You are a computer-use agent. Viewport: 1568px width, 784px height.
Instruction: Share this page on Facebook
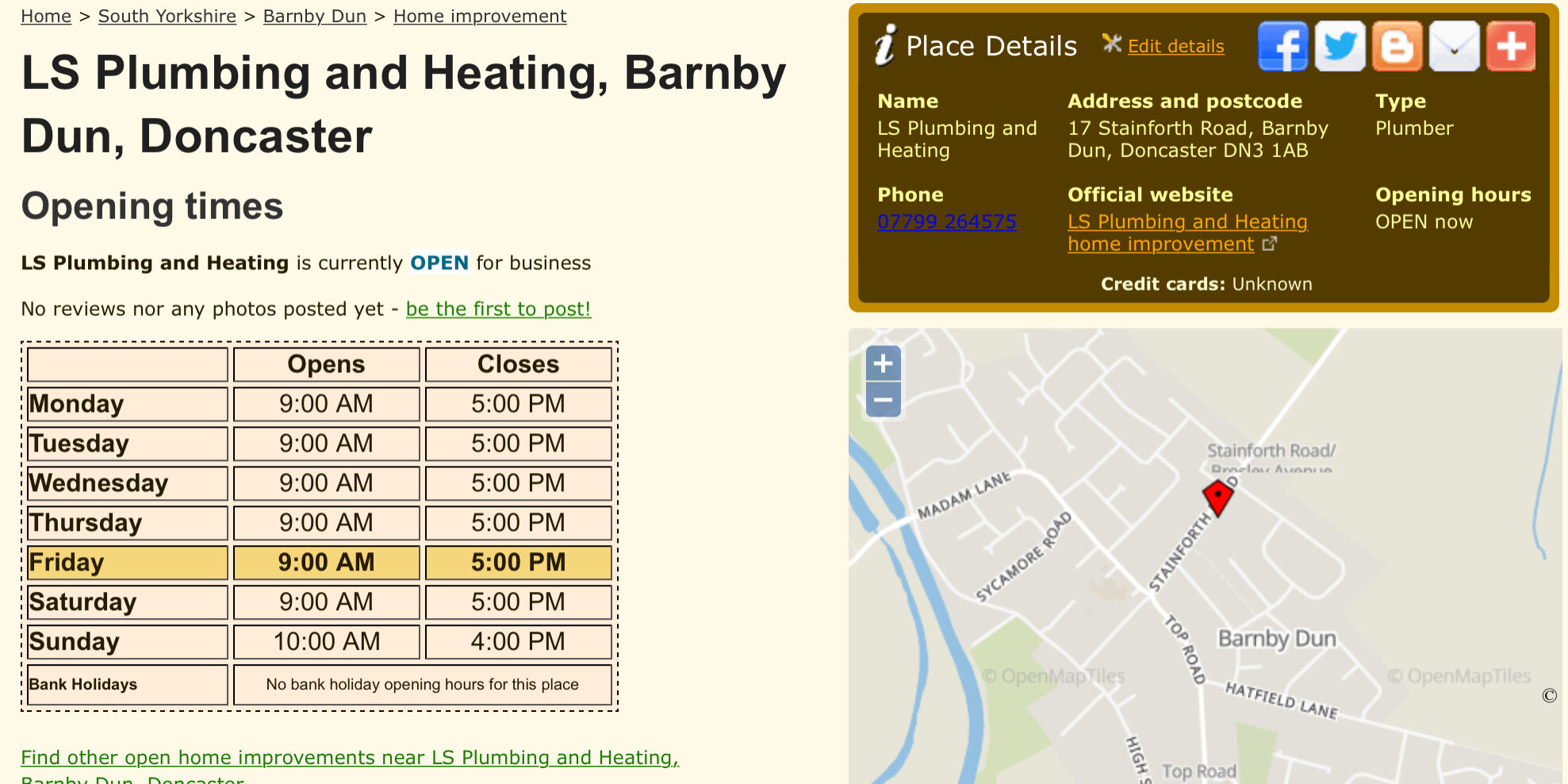[x=1282, y=46]
